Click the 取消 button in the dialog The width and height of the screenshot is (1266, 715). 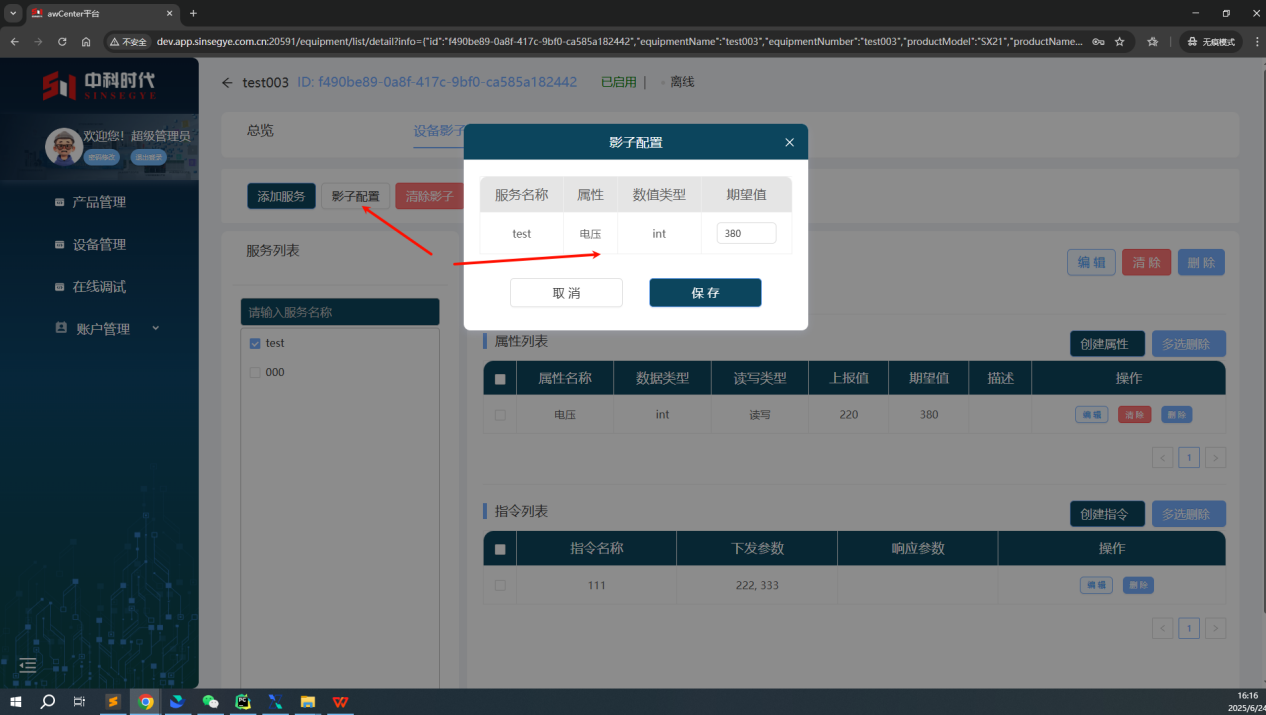pyautogui.click(x=566, y=293)
